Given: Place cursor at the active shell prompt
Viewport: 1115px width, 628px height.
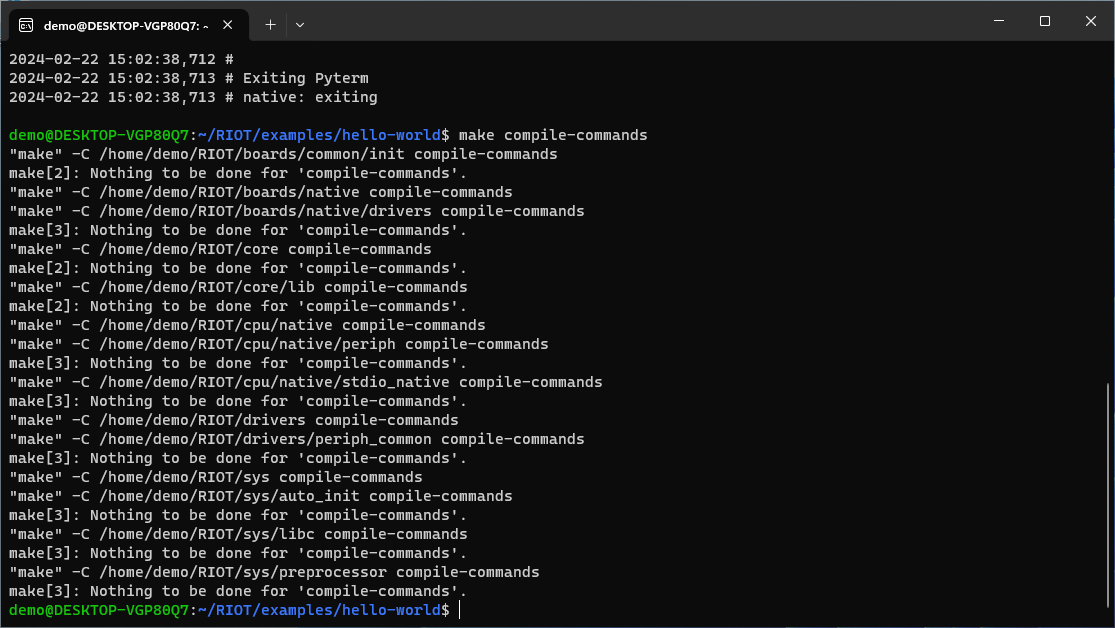Looking at the screenshot, I should pos(459,610).
